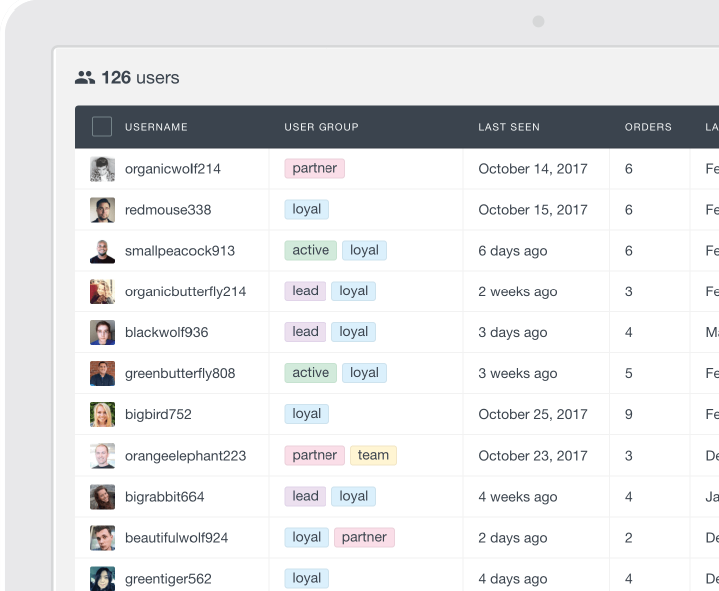This screenshot has height=591, width=719.
Task: Sort by the LAST SEEN column header
Action: point(509,127)
